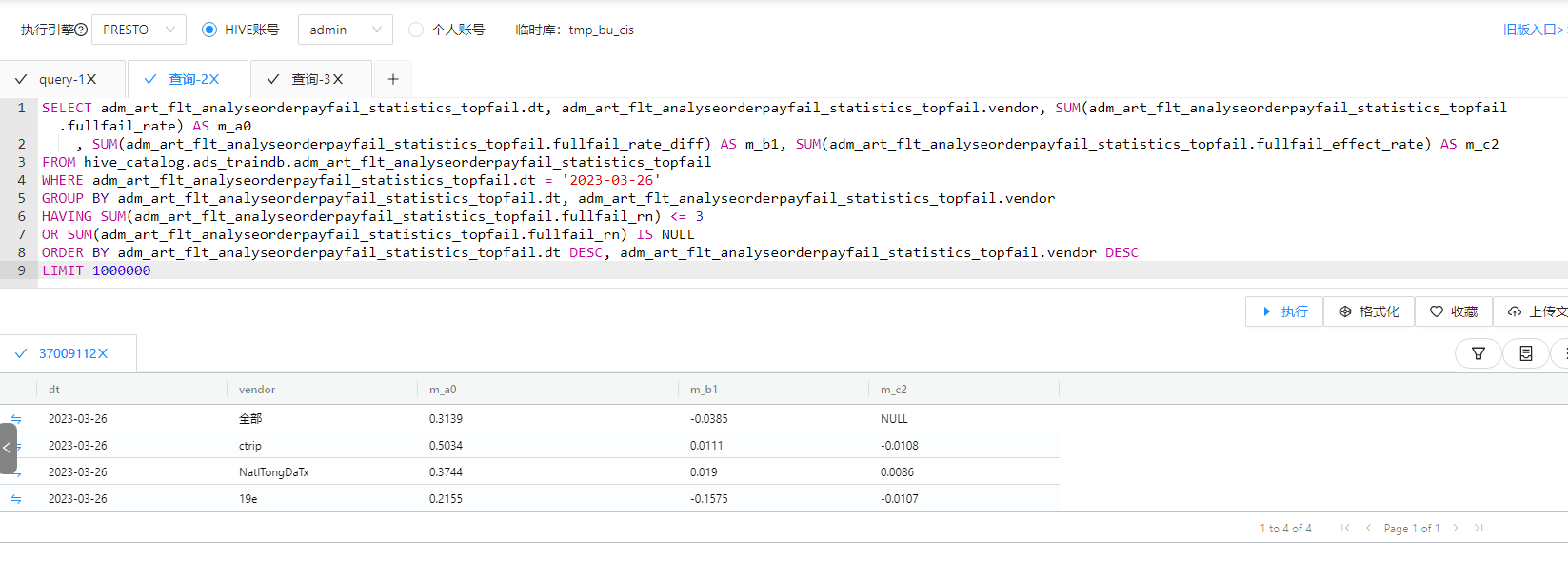Expand the admin account dropdown
Viewport: 1568px width, 581px height.
pos(345,30)
